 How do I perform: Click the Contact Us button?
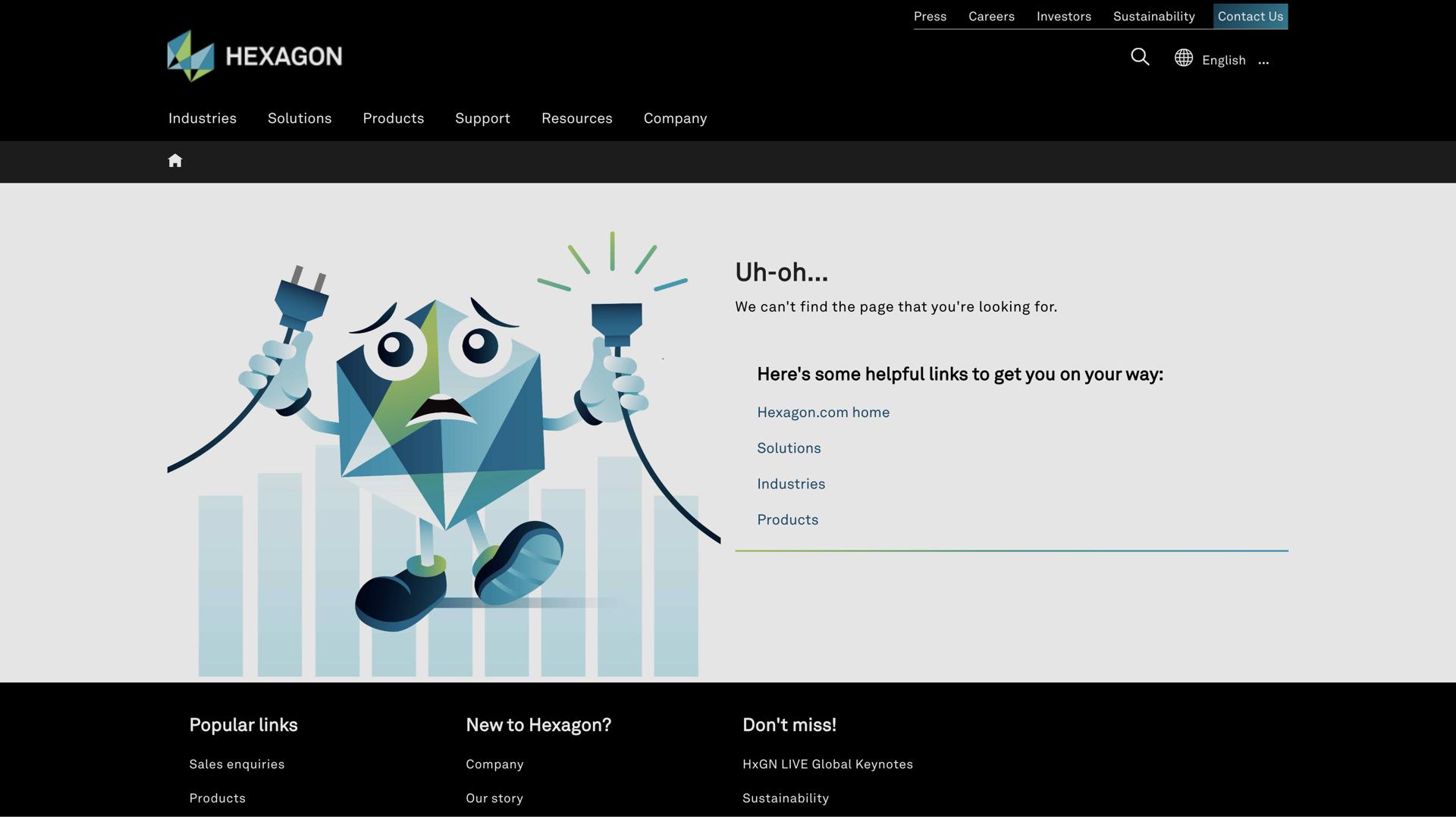click(x=1250, y=17)
